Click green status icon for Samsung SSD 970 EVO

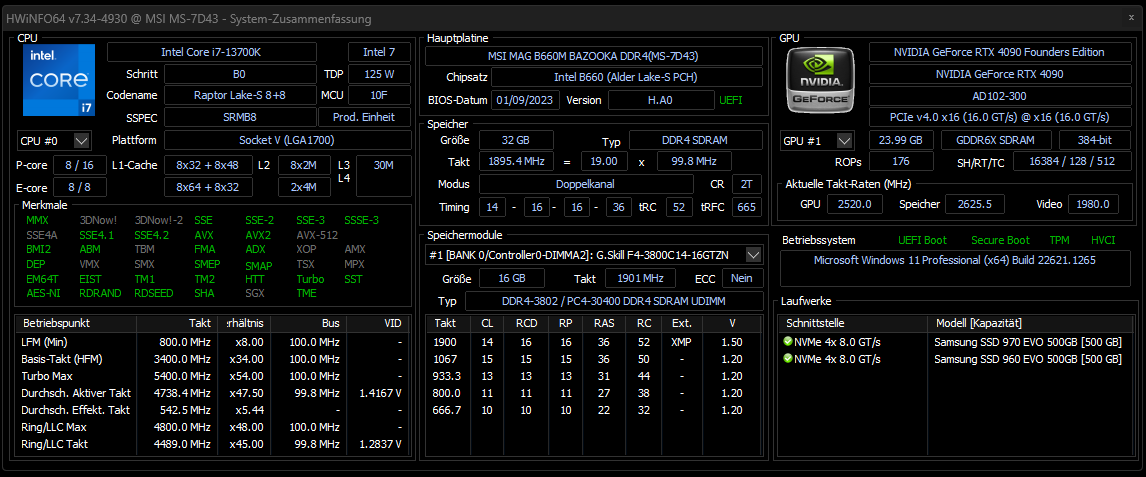tap(787, 341)
